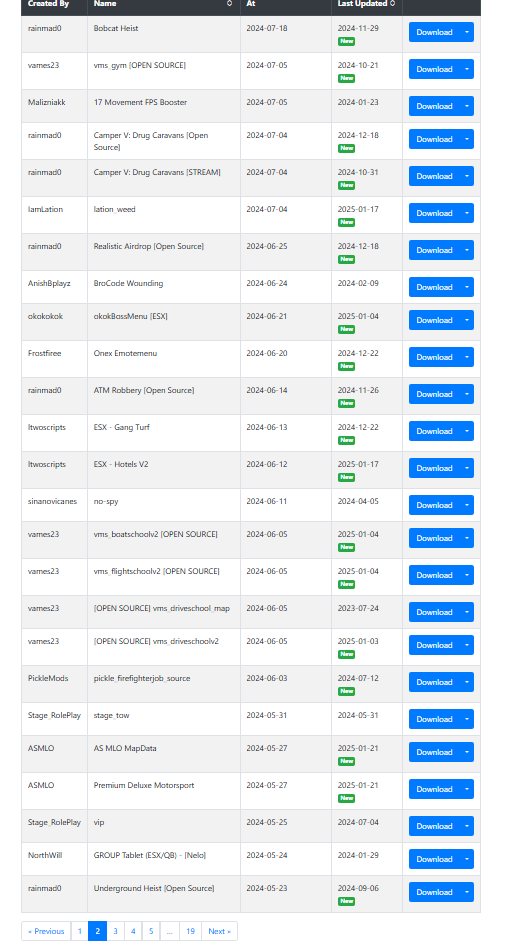Open download dropdown for lation_weed

click(467, 212)
